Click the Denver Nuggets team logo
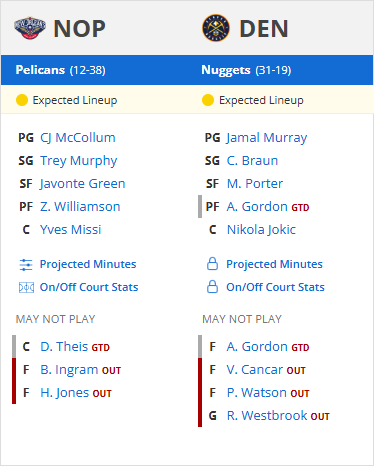The height and width of the screenshot is (466, 374). (x=216, y=28)
